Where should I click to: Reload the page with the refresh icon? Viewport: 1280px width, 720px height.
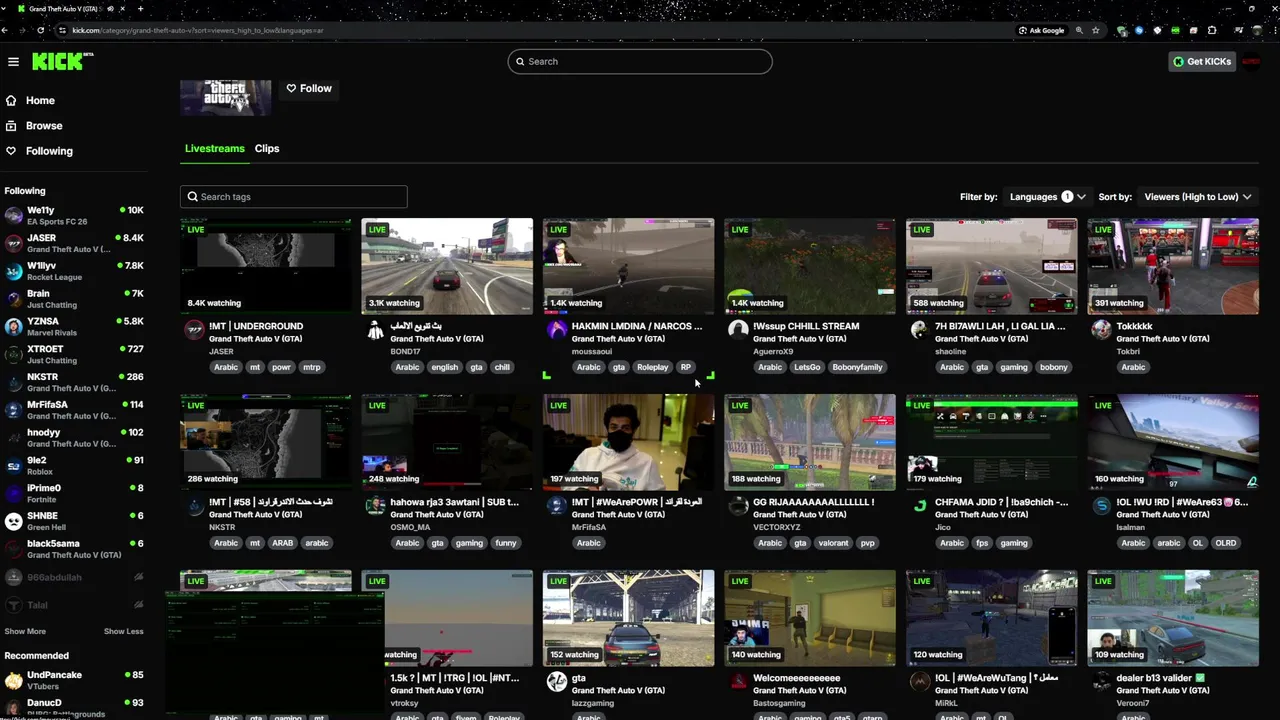40,30
